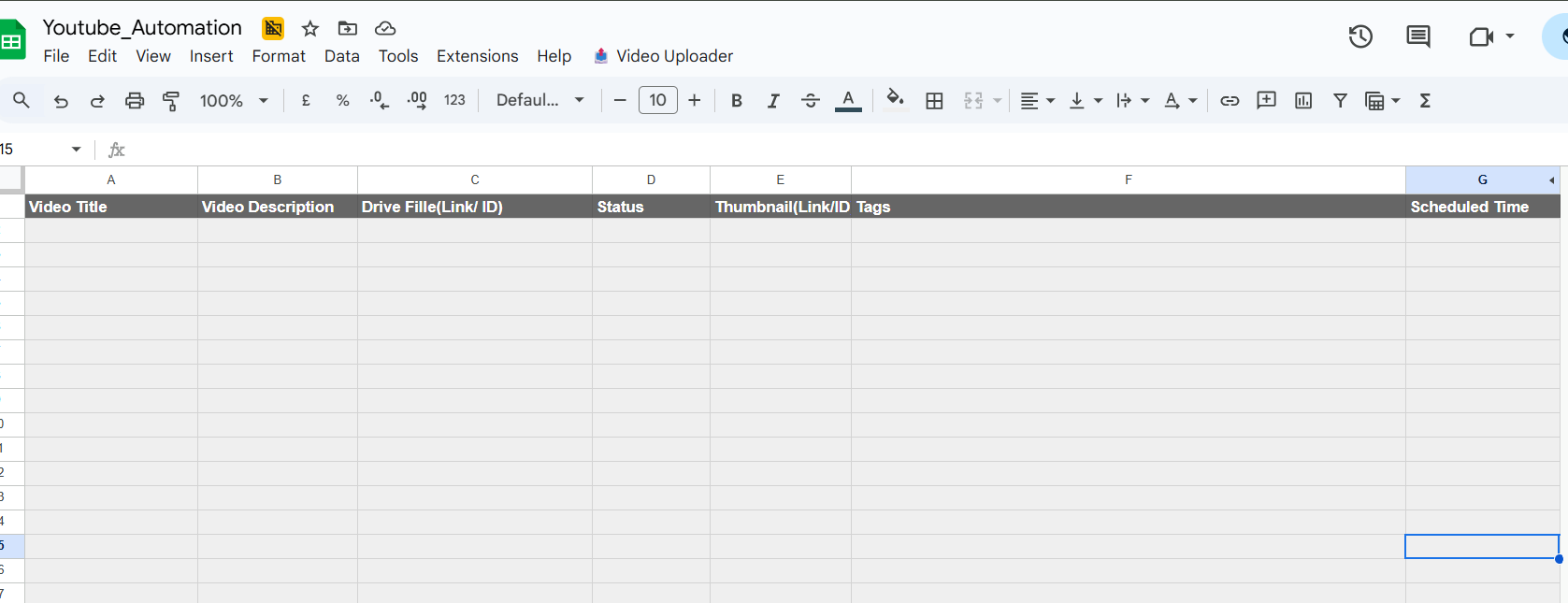
Task: Expand the call options arrow
Action: tap(1510, 36)
